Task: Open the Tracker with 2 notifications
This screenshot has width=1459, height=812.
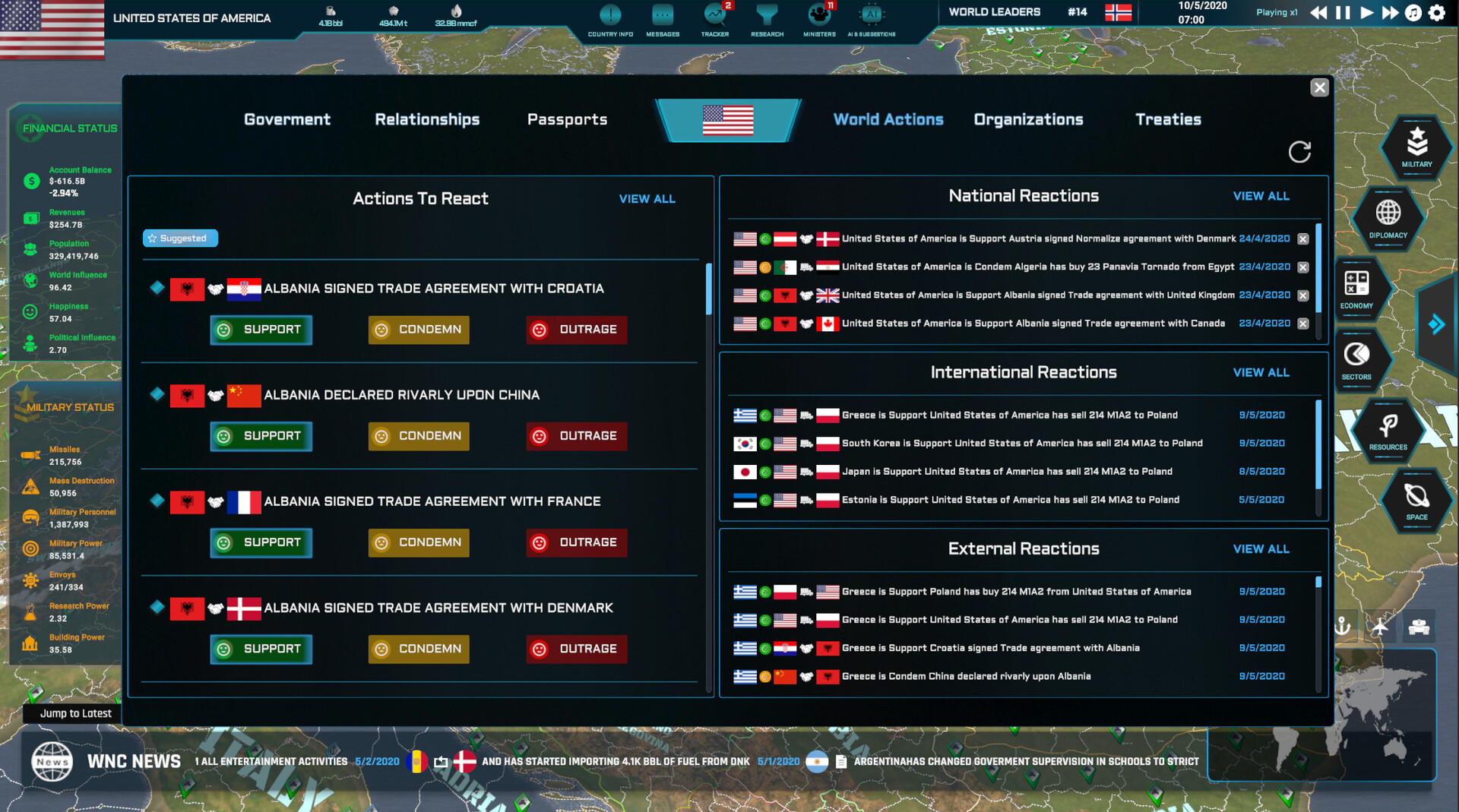Action: point(715,19)
